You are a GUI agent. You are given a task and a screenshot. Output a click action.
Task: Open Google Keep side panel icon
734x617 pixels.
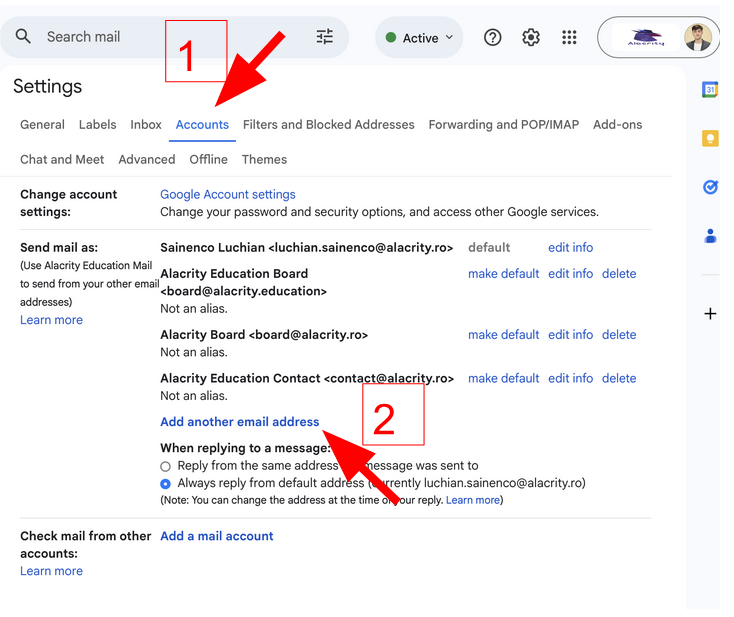click(x=710, y=139)
